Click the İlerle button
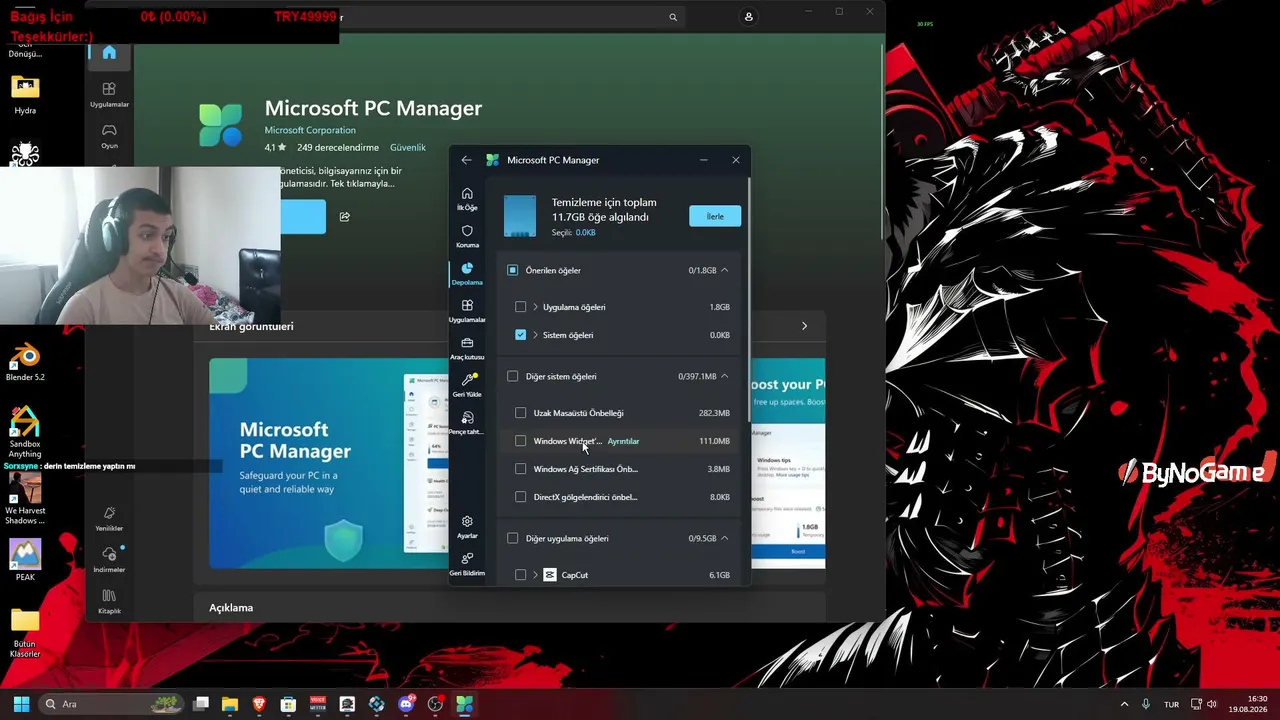This screenshot has height=720, width=1280. (x=715, y=216)
